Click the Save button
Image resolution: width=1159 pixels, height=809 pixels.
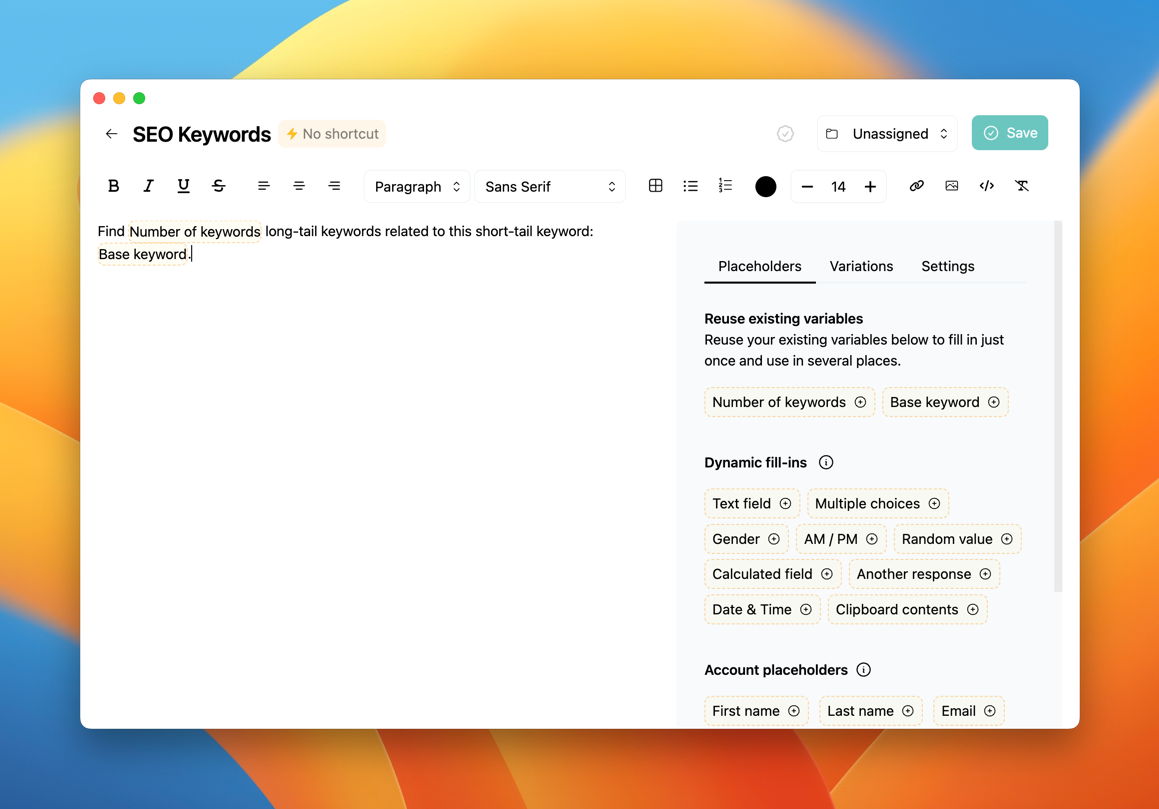(1009, 133)
